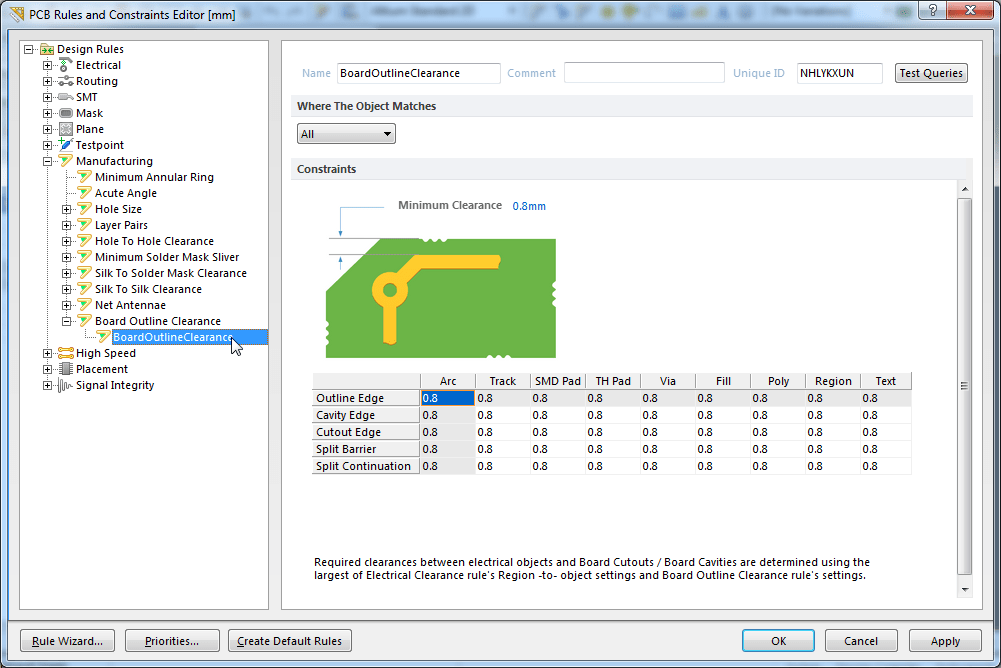Click Create Default Rules button

289,641
